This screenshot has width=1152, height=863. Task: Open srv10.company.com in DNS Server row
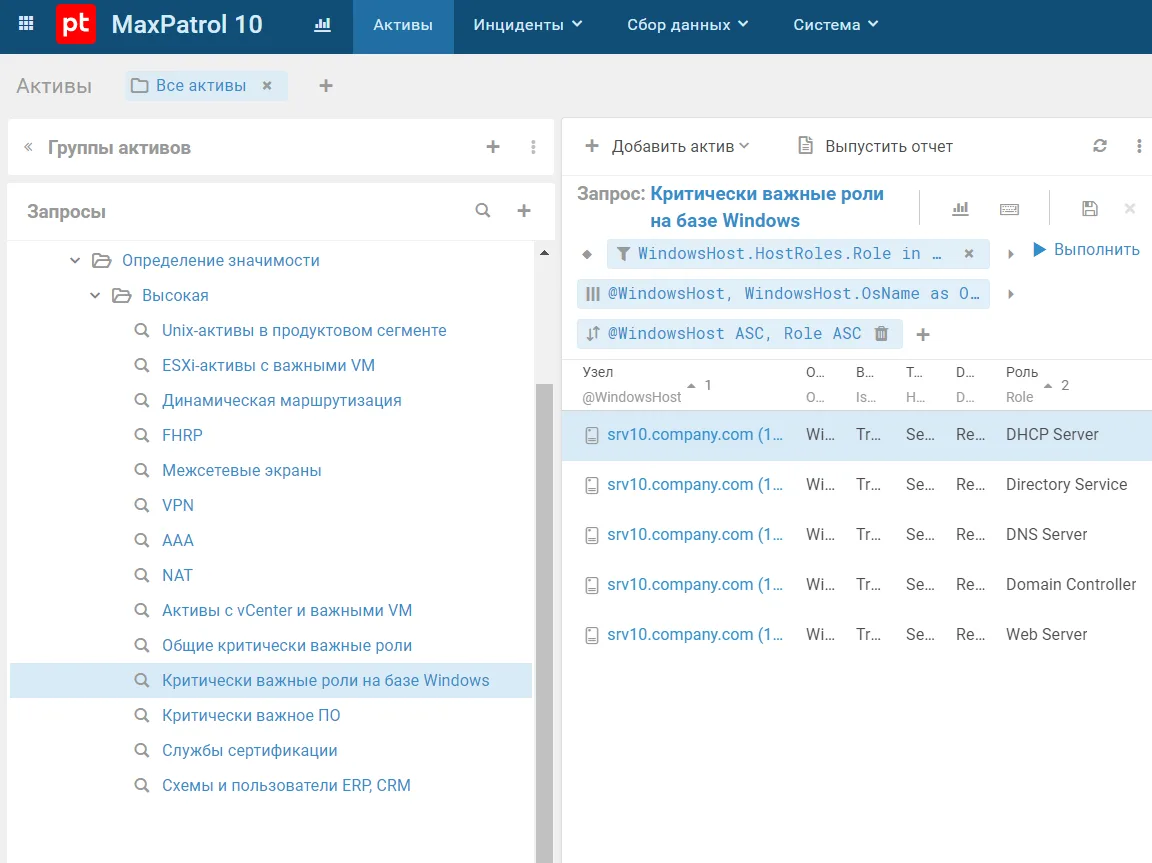694,535
